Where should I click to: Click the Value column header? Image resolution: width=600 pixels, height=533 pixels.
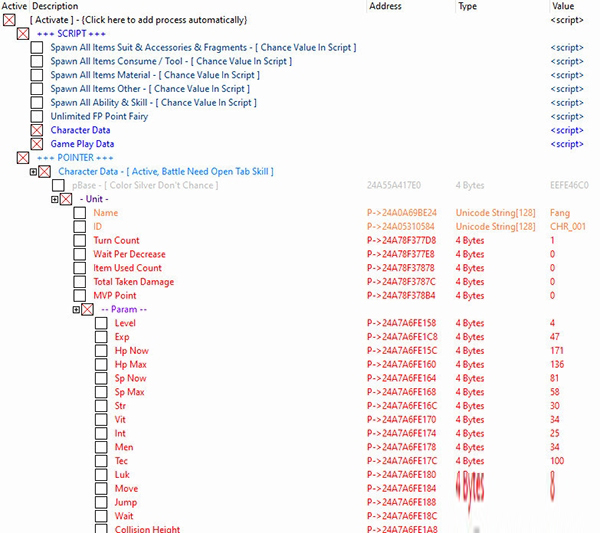point(563,6)
